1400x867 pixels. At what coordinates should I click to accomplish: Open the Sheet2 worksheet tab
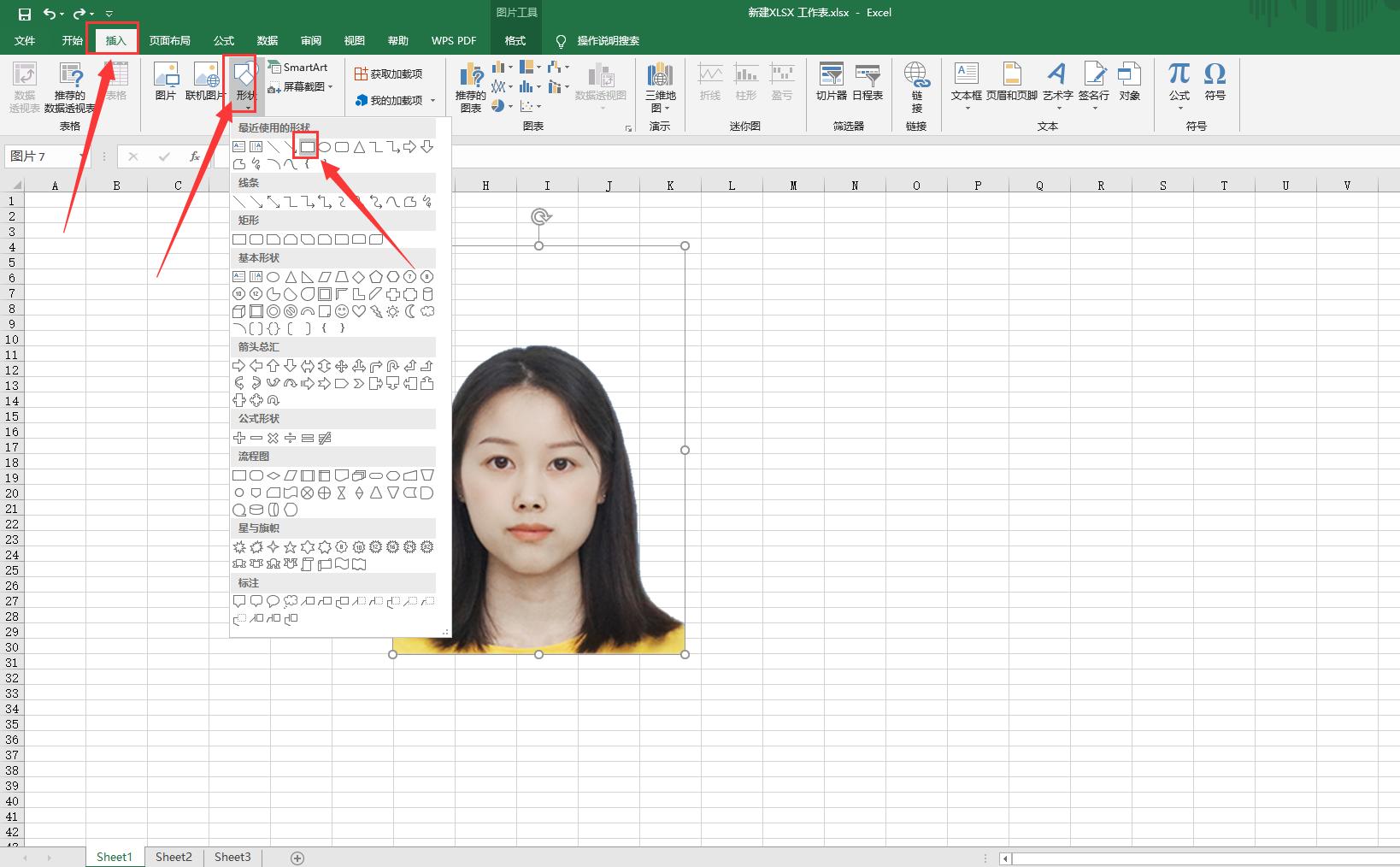(174, 857)
